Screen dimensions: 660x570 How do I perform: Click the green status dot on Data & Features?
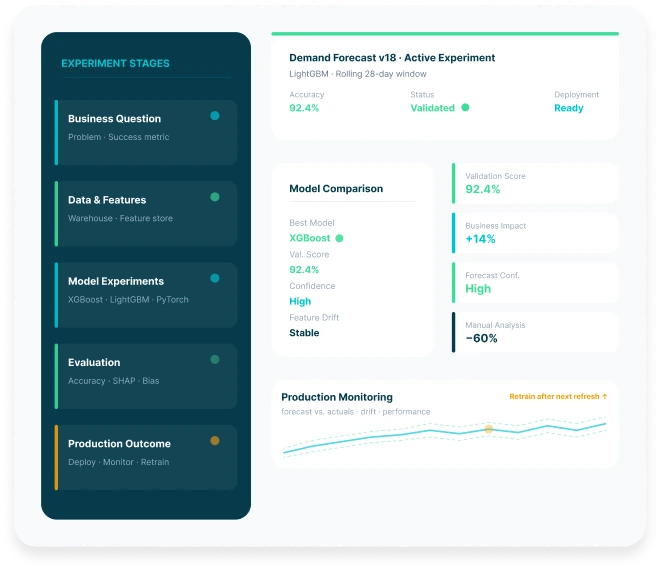(x=215, y=197)
